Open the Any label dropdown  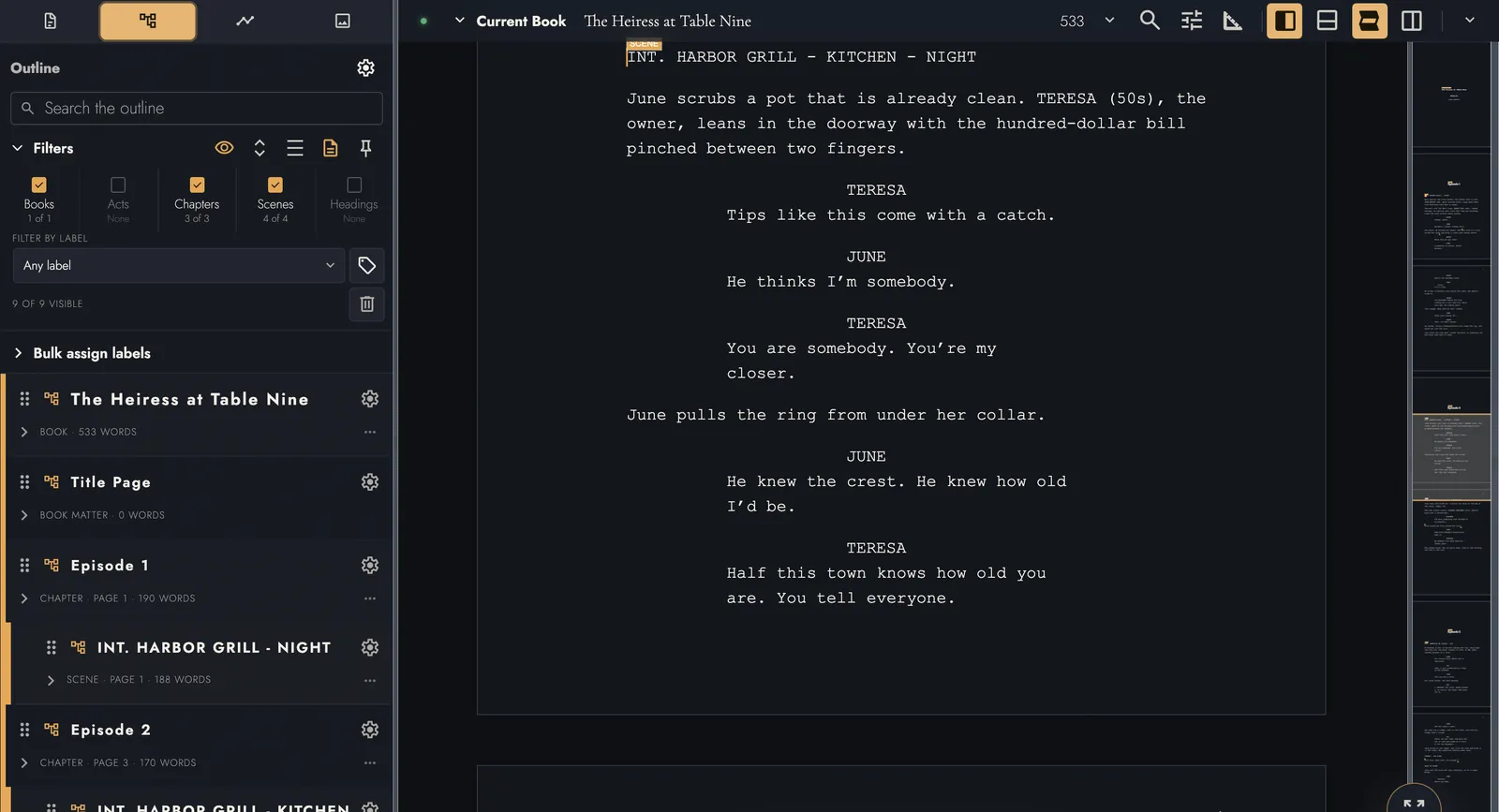178,266
